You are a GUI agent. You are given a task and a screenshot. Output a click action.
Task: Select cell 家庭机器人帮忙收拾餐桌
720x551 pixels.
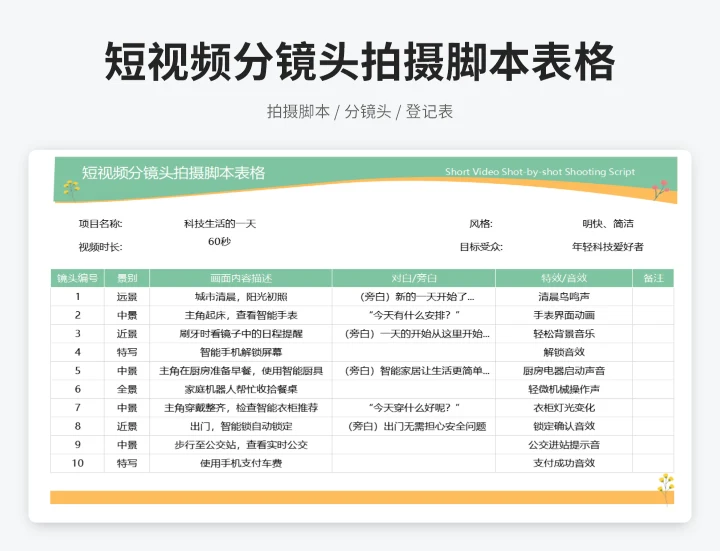241,389
